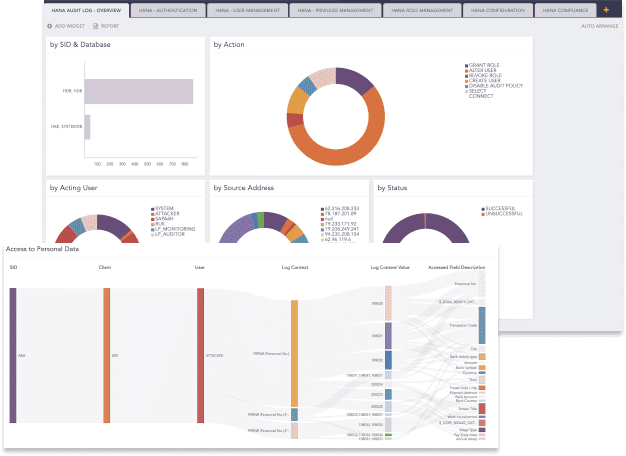This screenshot has width=626, height=456.
Task: Click the Access to Personal Data title
Action: [x=42, y=249]
